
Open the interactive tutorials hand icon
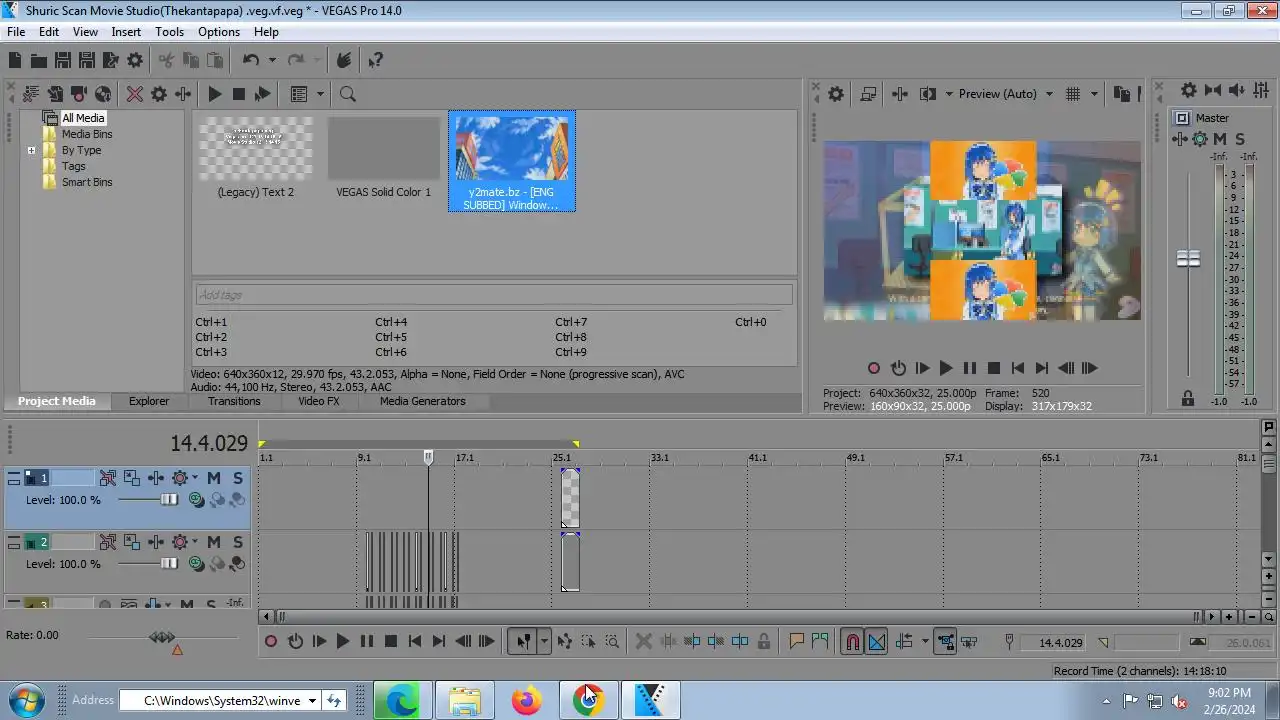pos(344,60)
